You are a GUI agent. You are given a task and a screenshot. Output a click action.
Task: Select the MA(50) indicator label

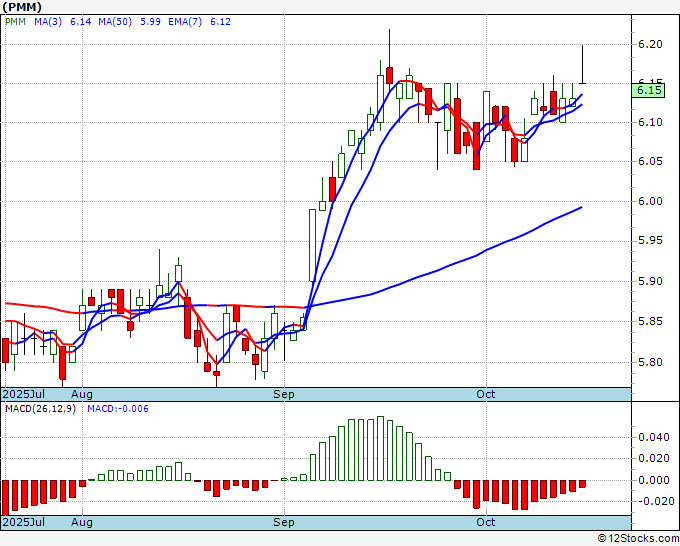tap(115, 22)
